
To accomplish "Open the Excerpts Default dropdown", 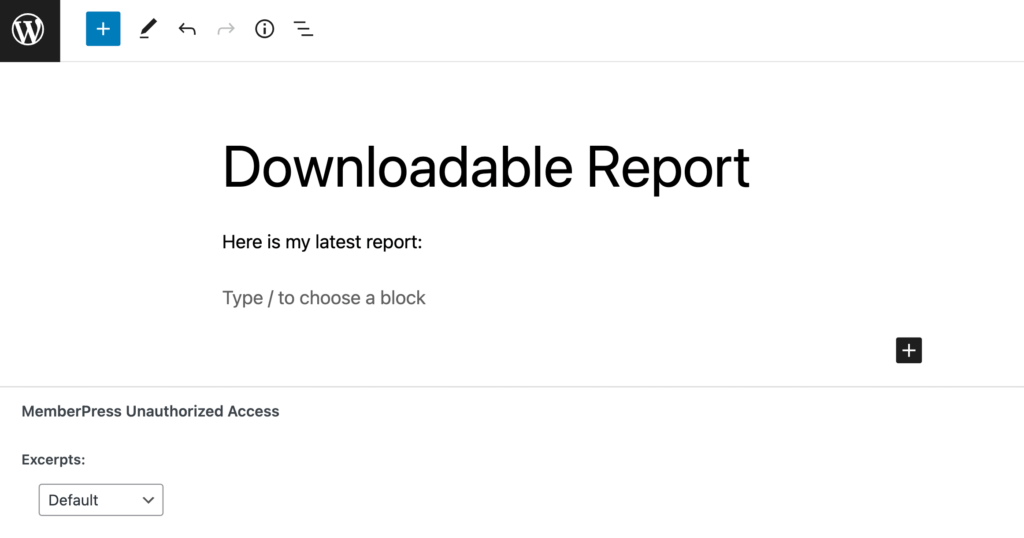I will click(101, 499).
